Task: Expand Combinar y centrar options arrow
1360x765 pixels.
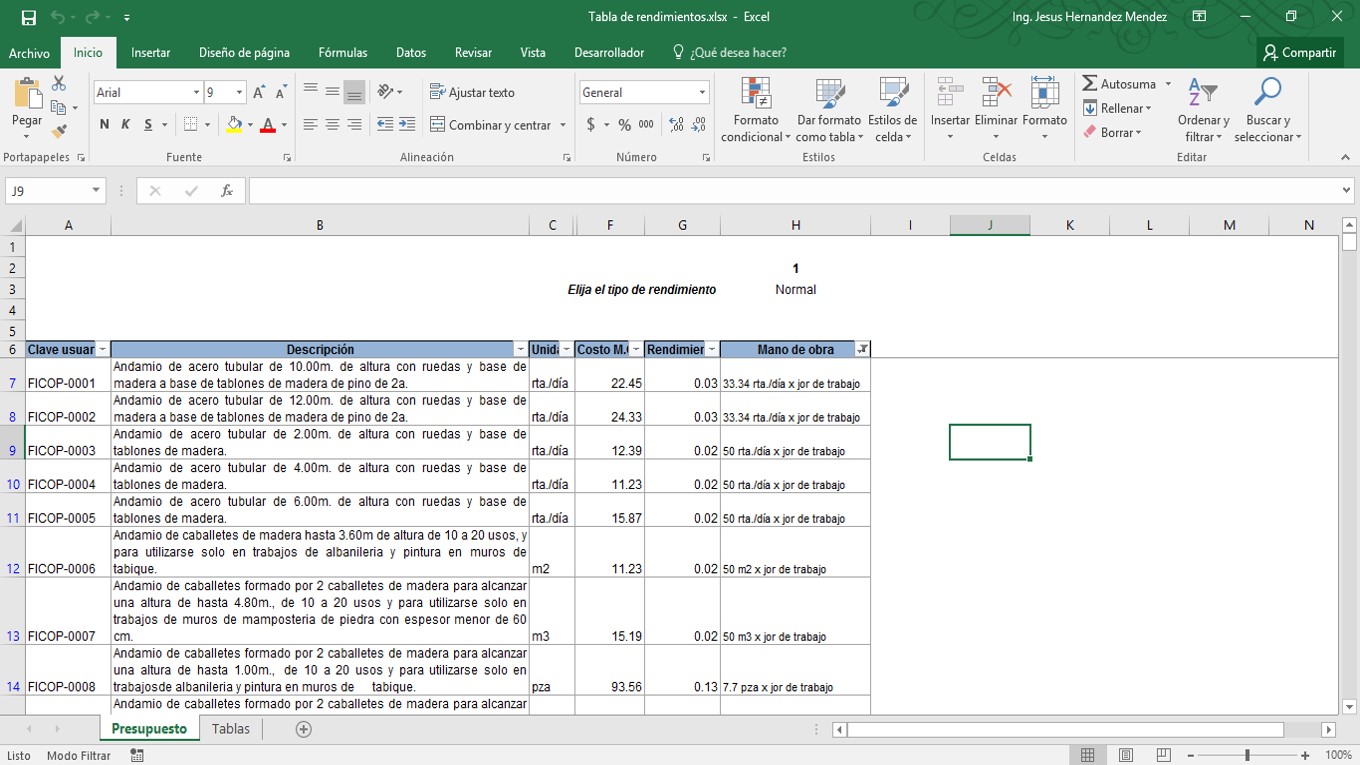Action: (x=563, y=125)
